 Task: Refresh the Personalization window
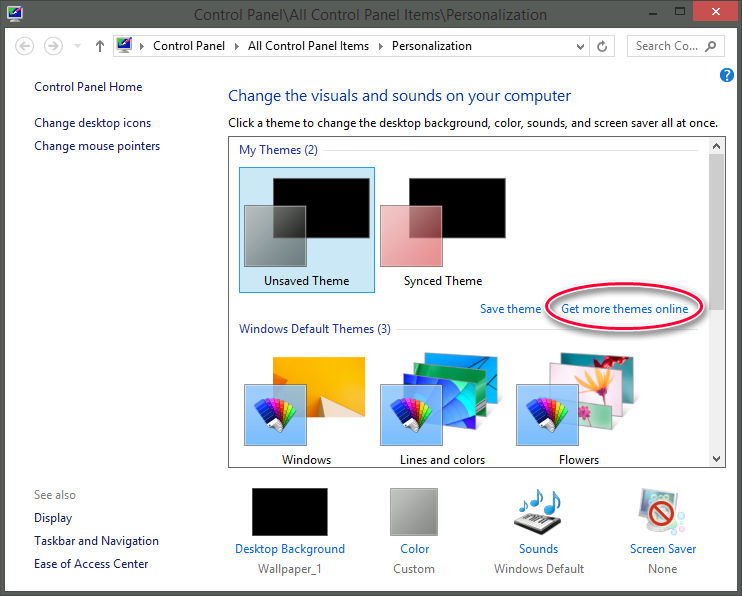tap(602, 46)
